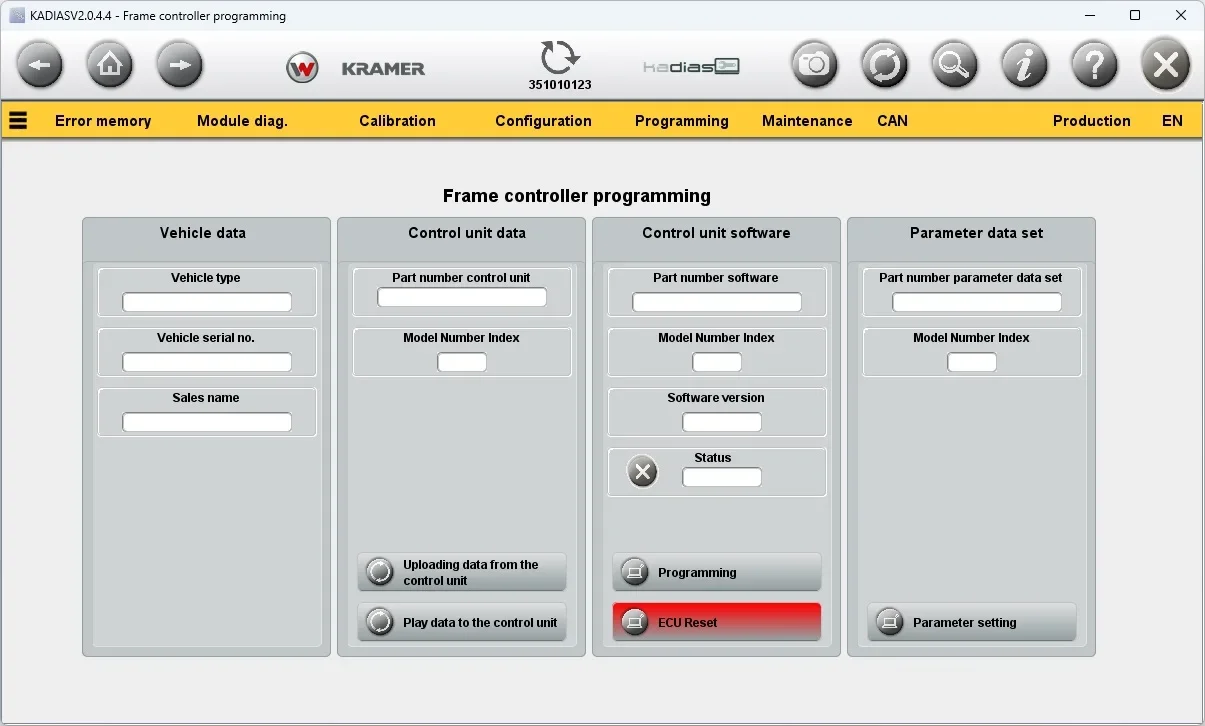Click Uploading data from the control unit
The width and height of the screenshot is (1205, 726).
coord(461,571)
